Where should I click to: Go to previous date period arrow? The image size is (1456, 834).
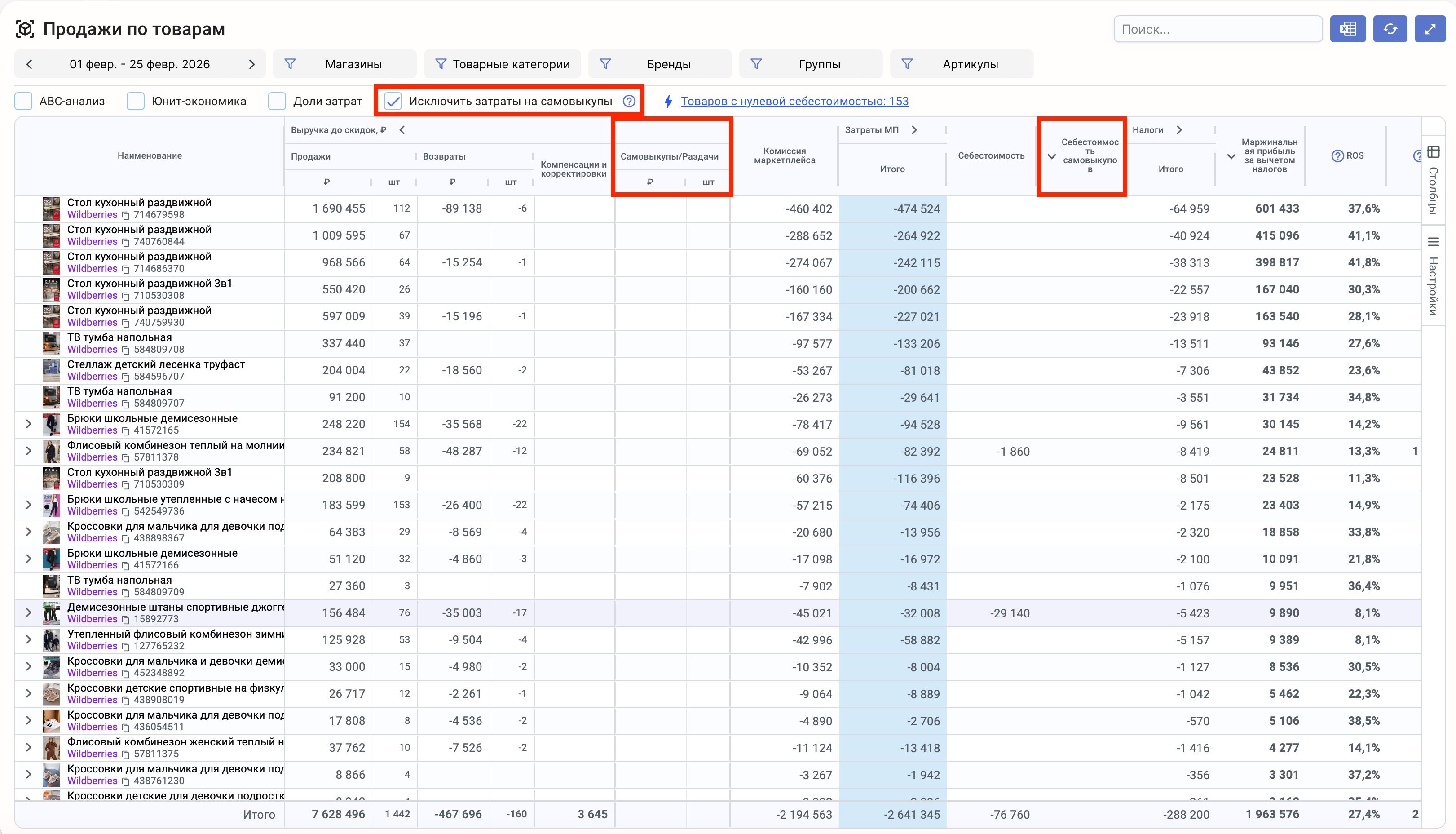pos(30,64)
